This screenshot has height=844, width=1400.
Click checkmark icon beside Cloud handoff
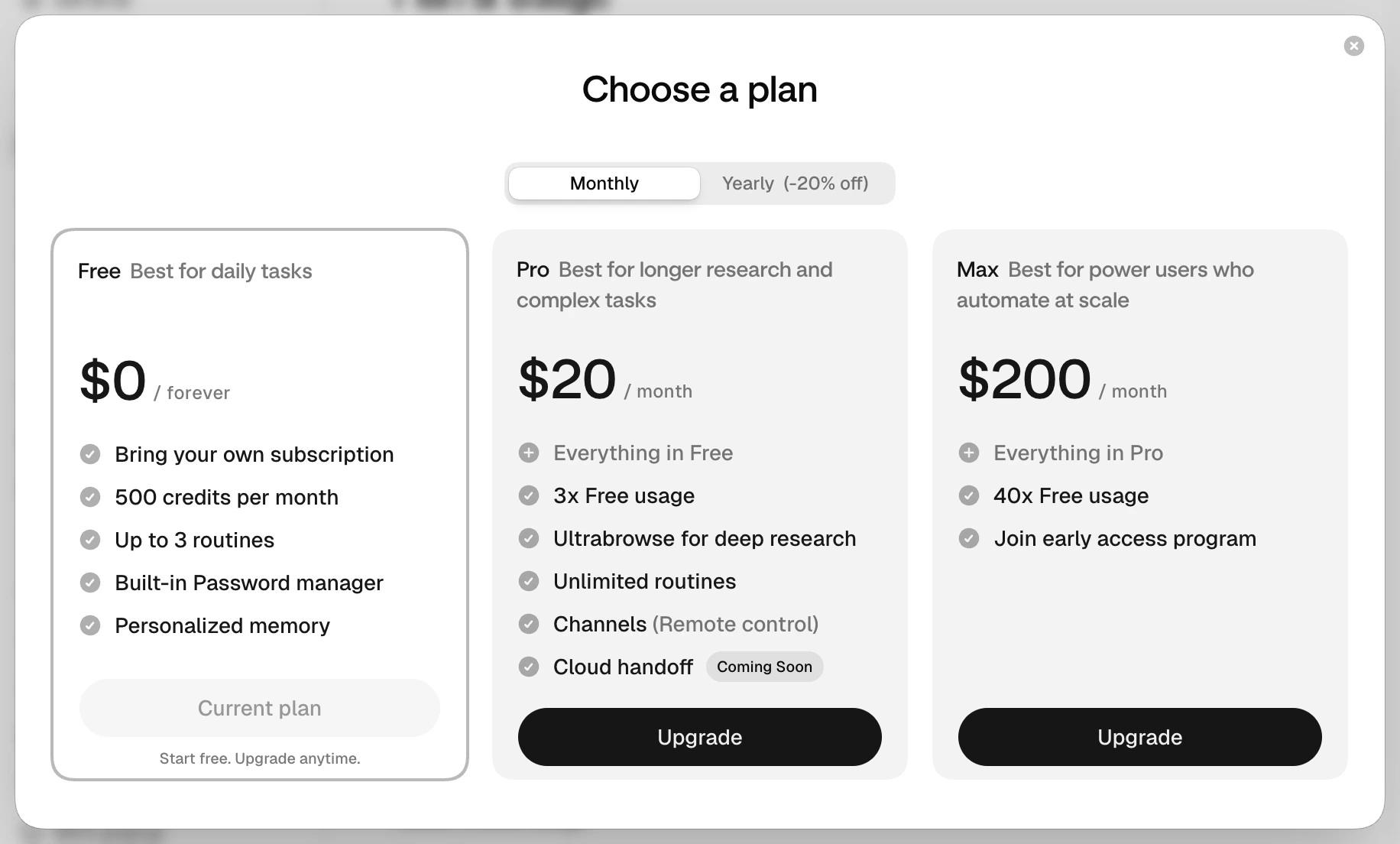529,667
